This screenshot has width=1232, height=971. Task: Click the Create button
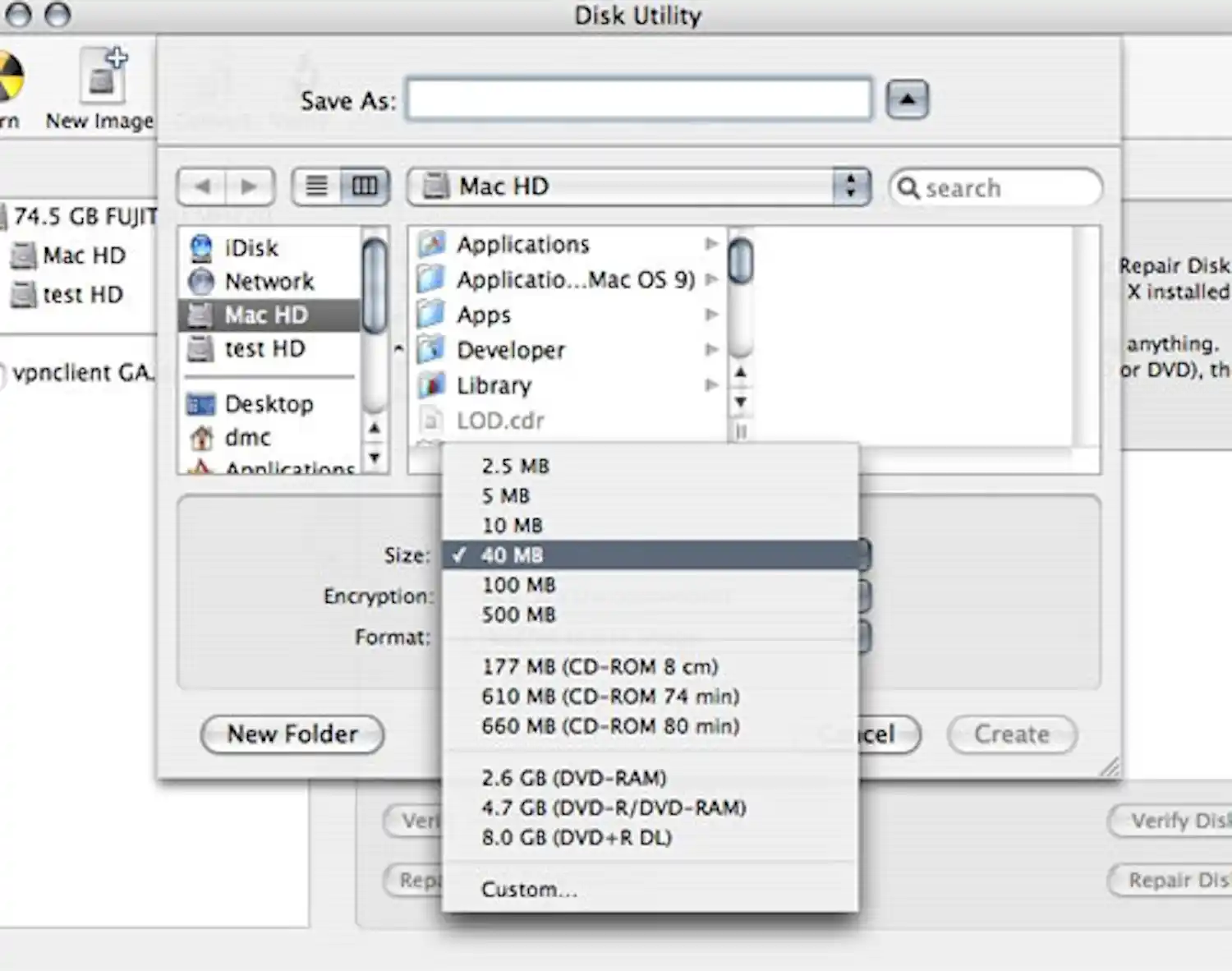point(1011,734)
